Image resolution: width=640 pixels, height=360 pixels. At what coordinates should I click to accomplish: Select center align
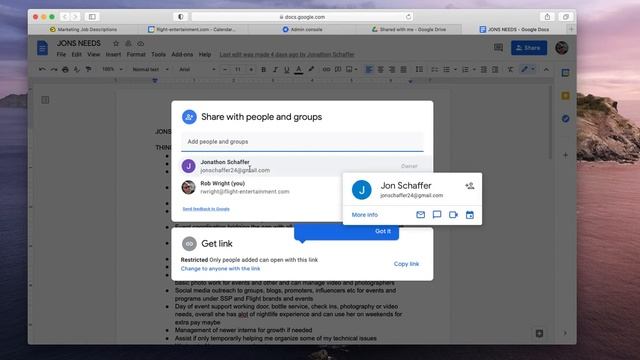380,69
